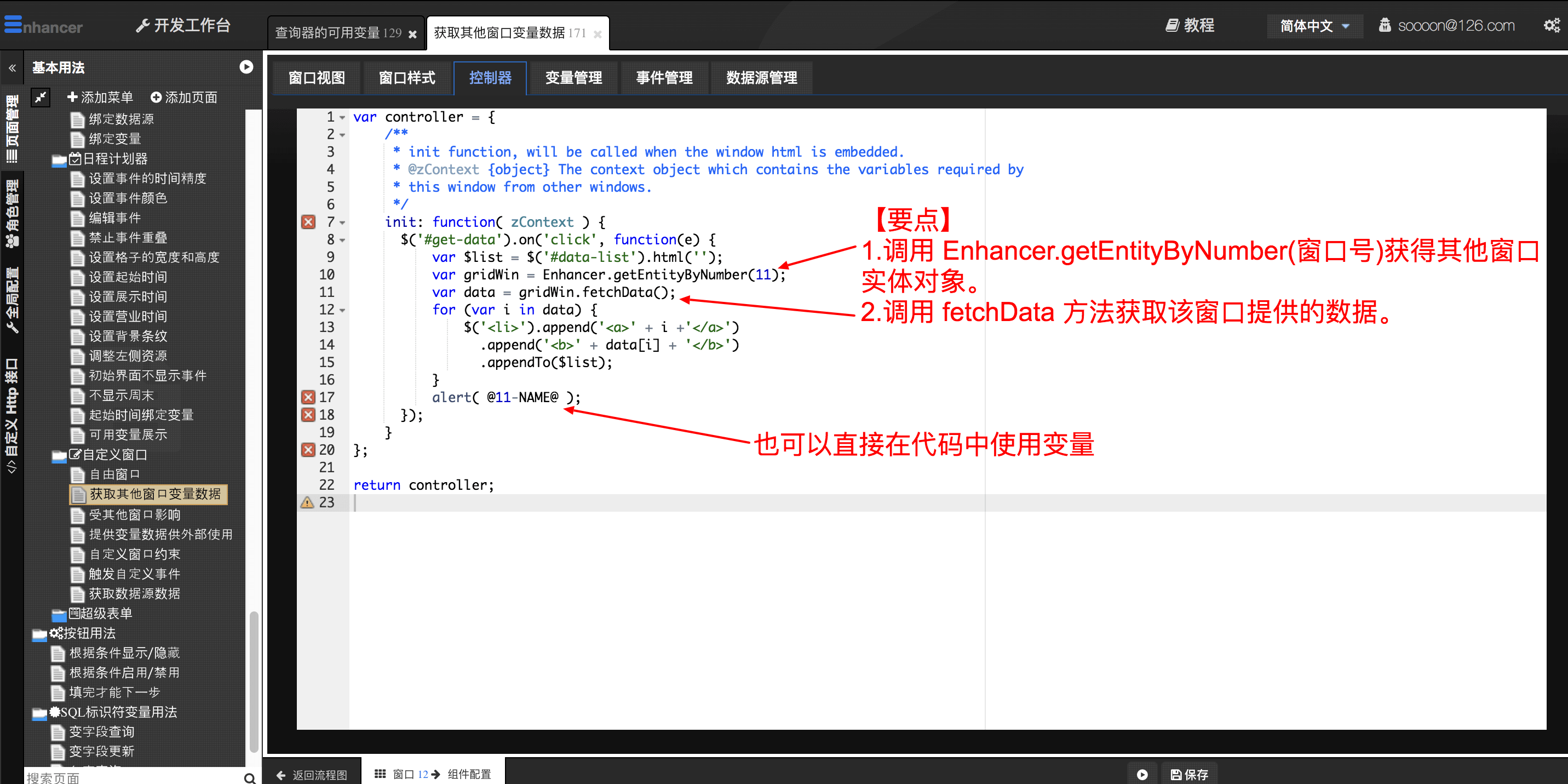Fold code at line 12 for loop
Screen dimensions: 1568x784
point(342,311)
